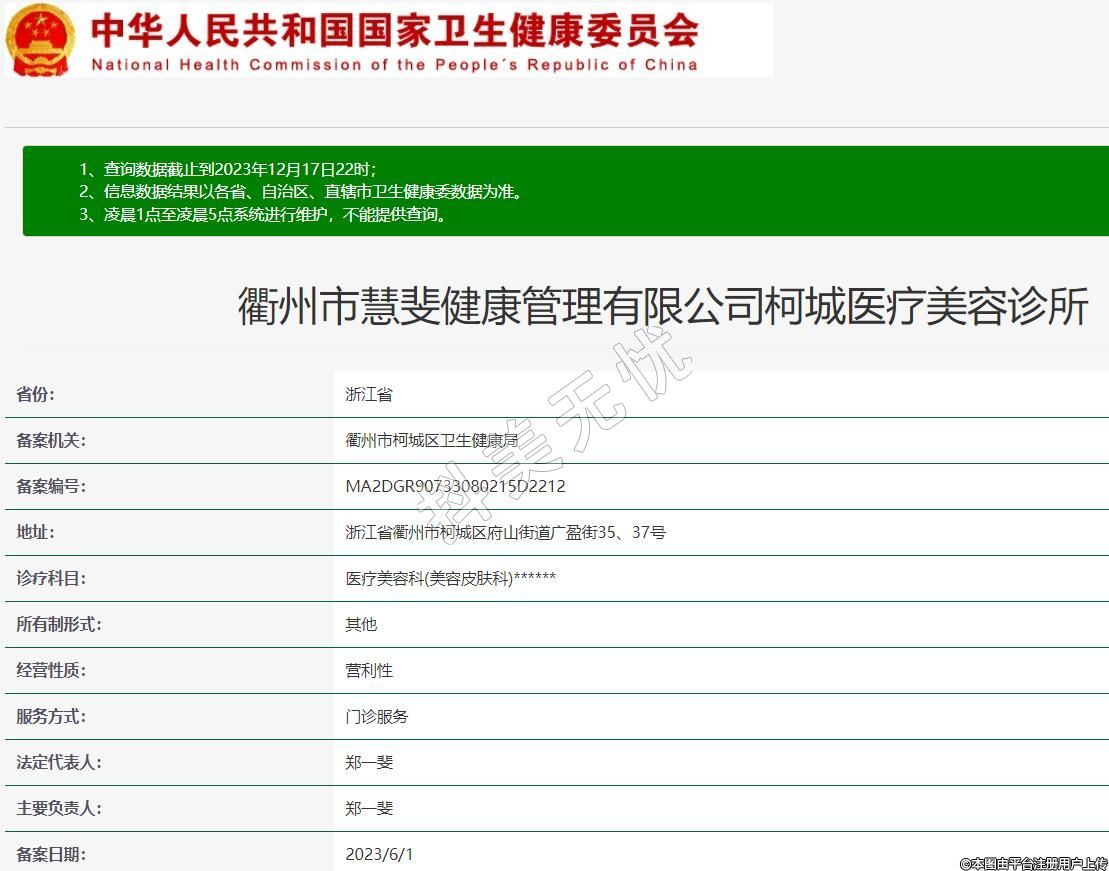This screenshot has width=1109, height=871.
Task: Click the 门诊服务 service mode value
Action: [377, 716]
